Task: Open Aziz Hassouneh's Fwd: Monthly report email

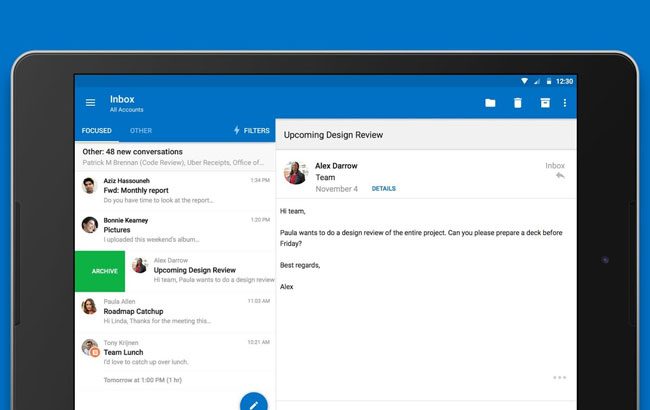Action: [x=175, y=191]
